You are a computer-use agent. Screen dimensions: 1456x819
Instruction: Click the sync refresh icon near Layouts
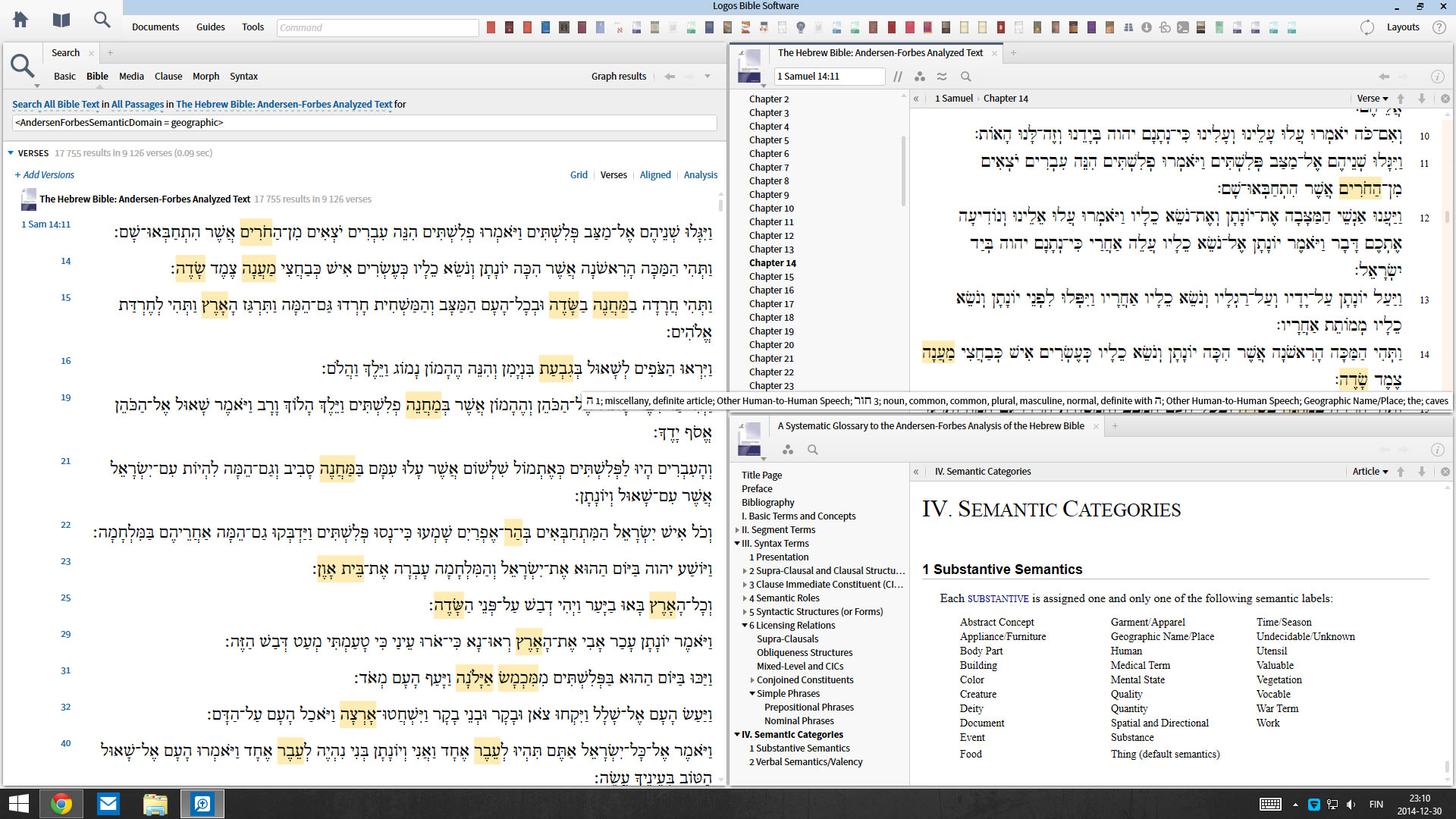(1367, 27)
